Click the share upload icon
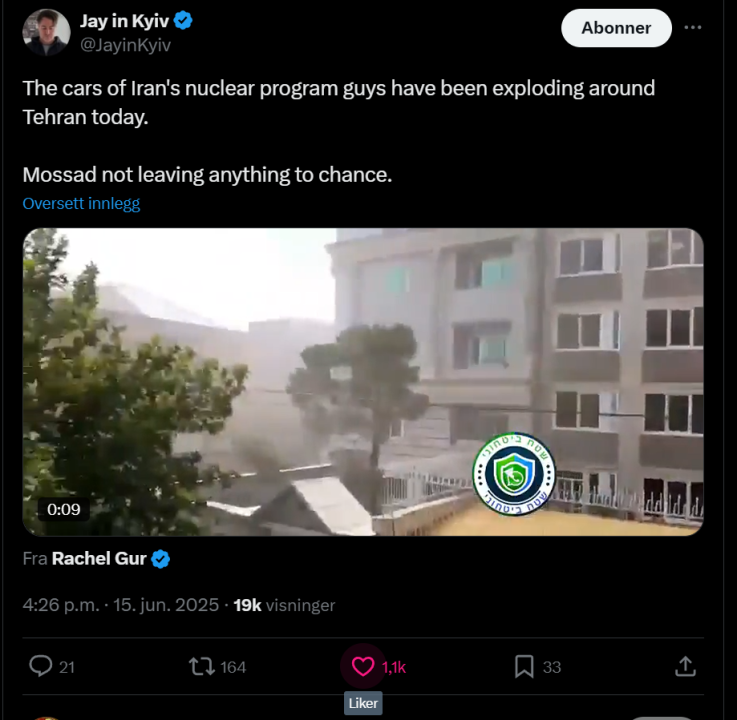Image resolution: width=737 pixels, height=720 pixels. click(685, 666)
